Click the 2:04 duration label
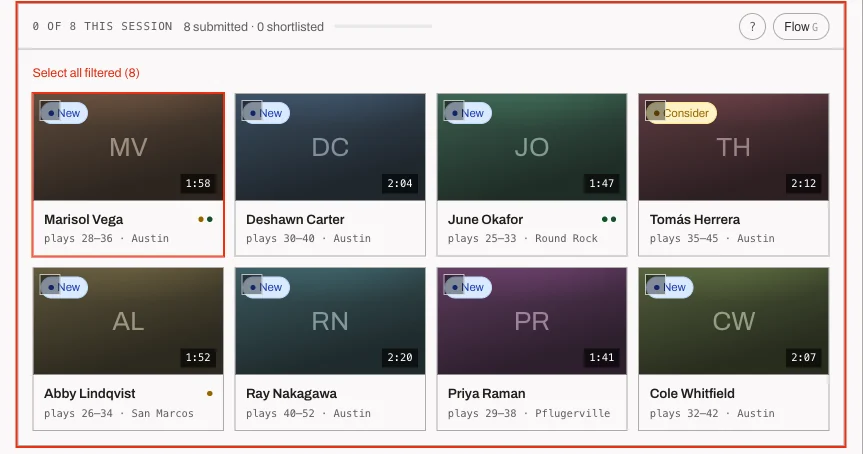 [400, 183]
